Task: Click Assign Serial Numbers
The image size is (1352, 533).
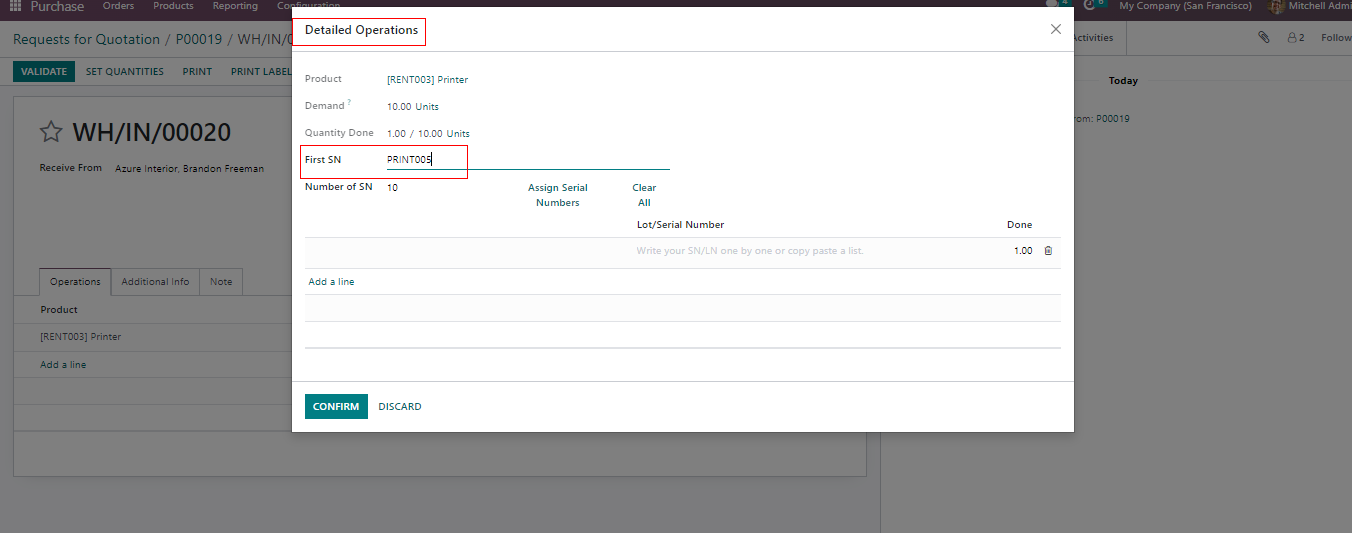Action: coord(557,195)
